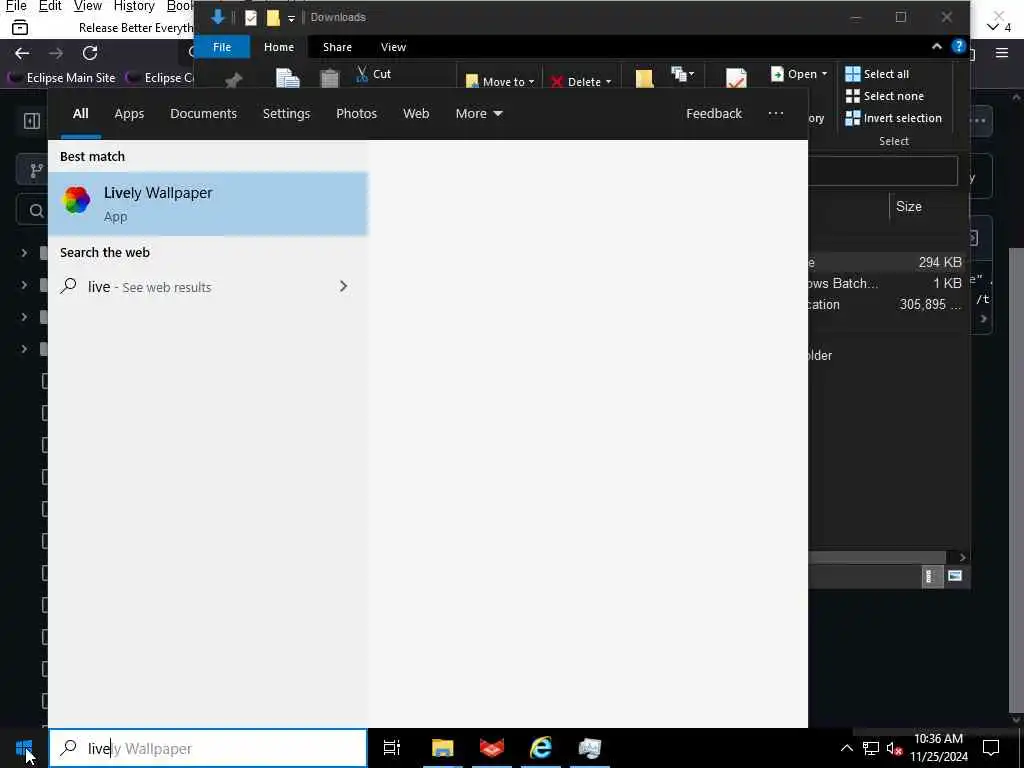Click the New folder icon in ribbon
This screenshot has width=1024, height=768.
tap(644, 78)
